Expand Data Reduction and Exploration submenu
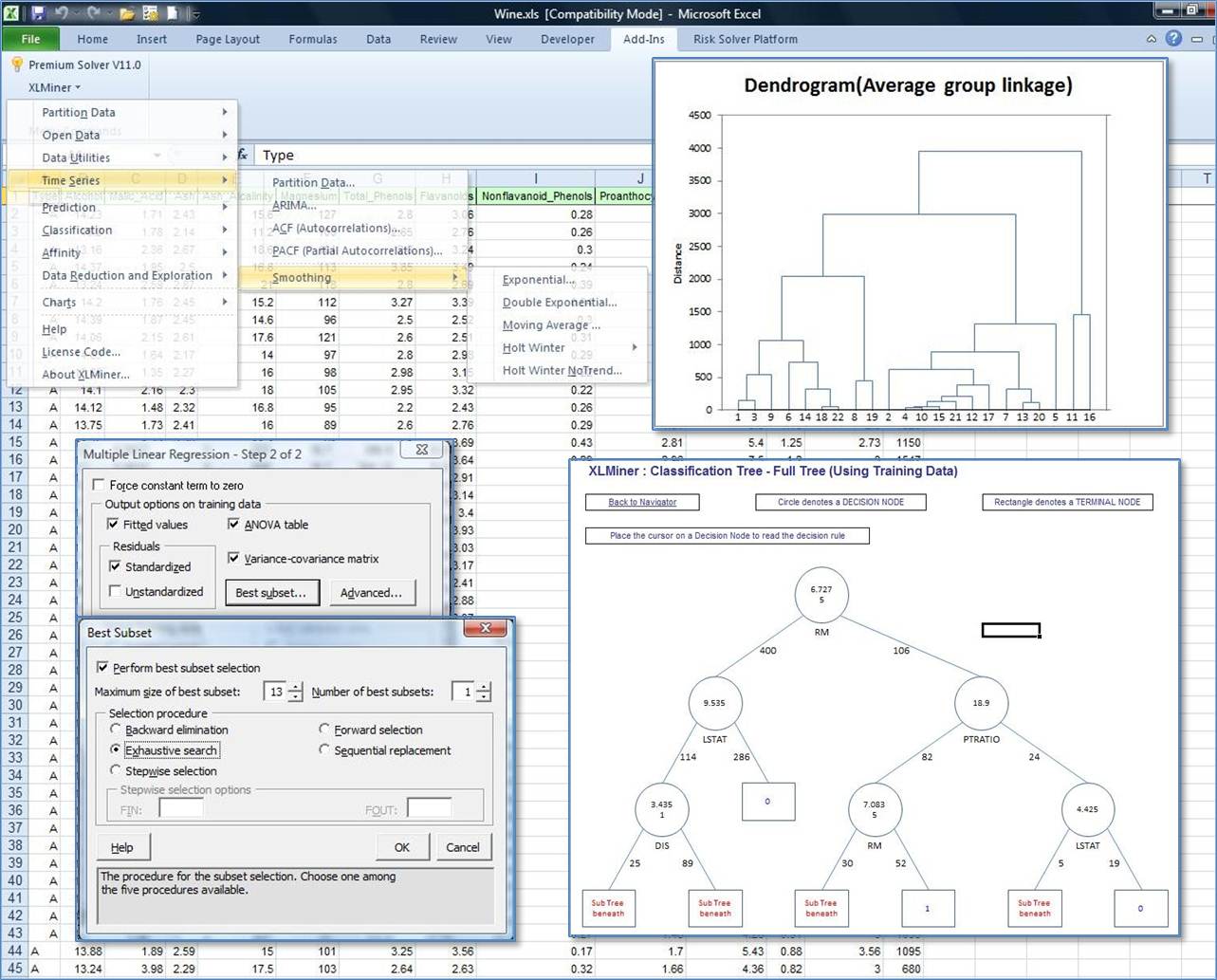Screen dimensions: 1217x980 click(x=121, y=275)
